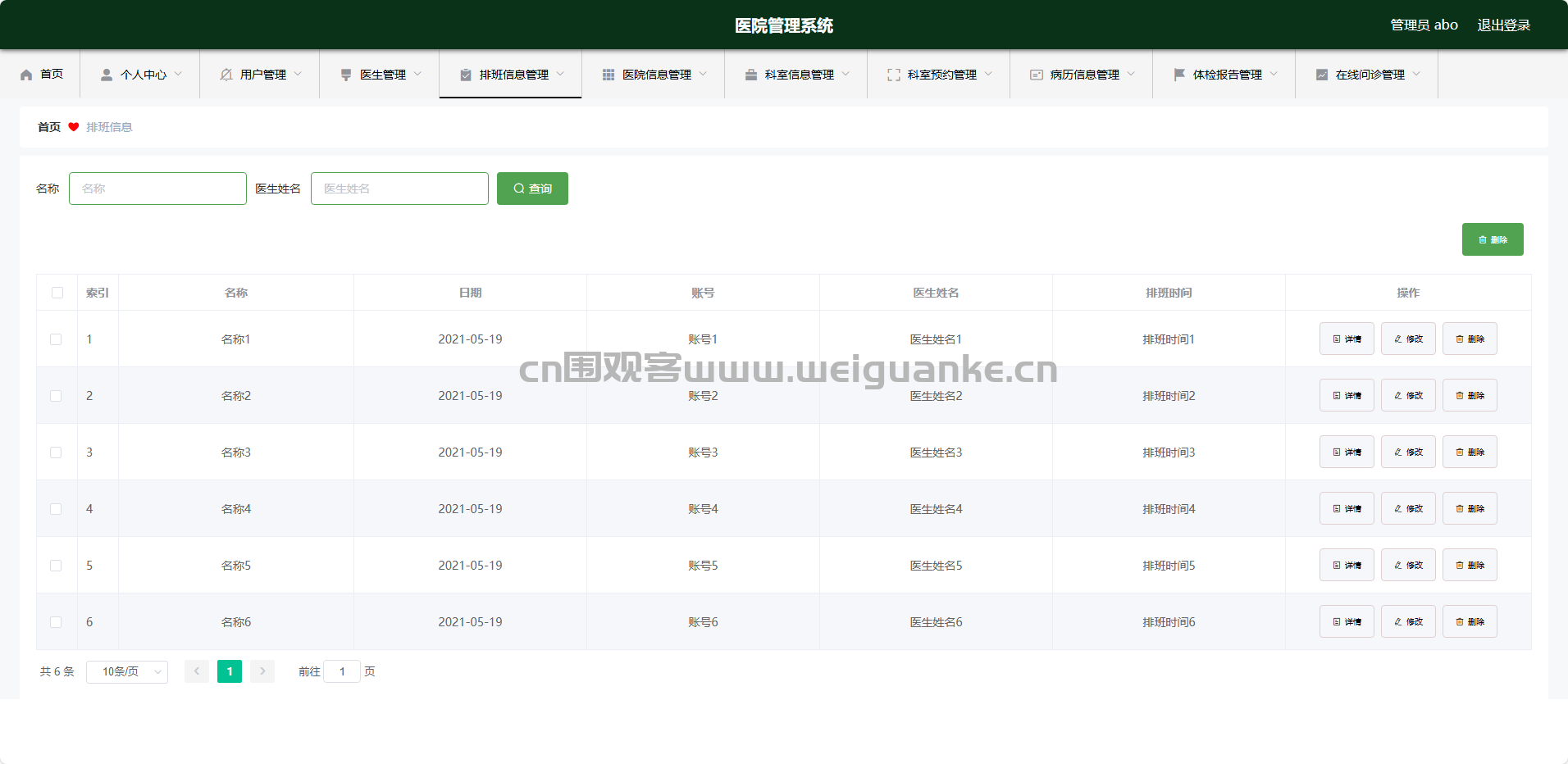Click the previous page arrow
The image size is (1568, 764).
tap(197, 671)
